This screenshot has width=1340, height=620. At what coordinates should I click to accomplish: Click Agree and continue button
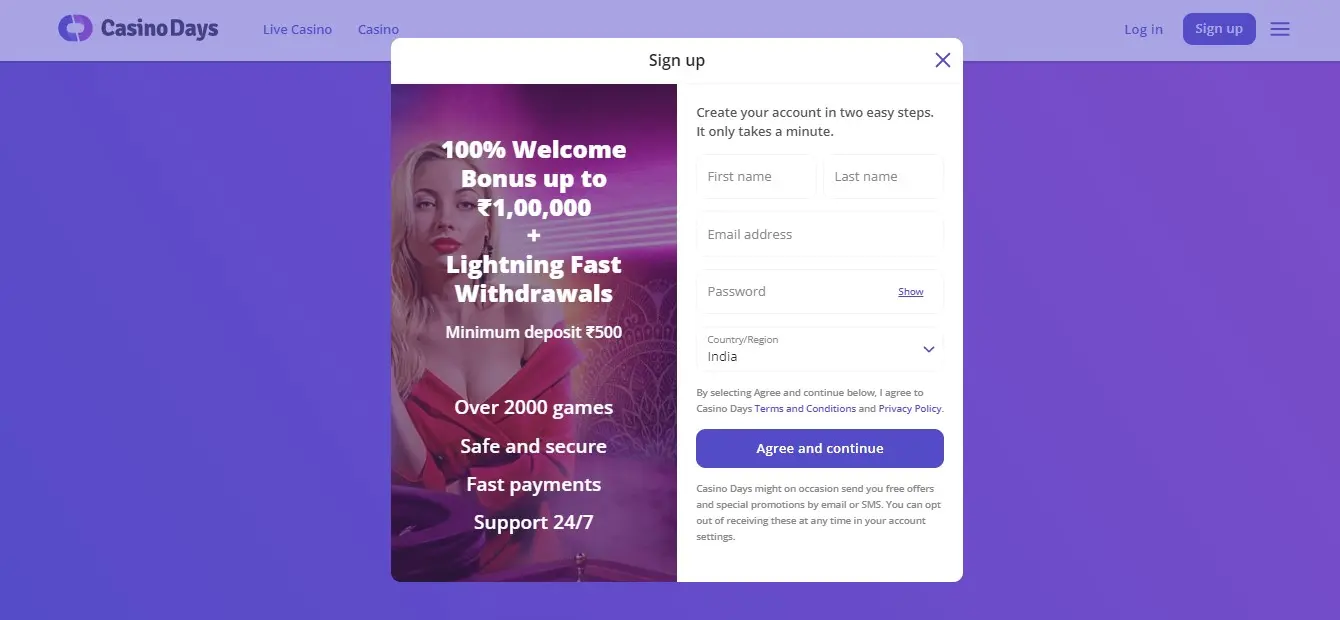[x=820, y=448]
